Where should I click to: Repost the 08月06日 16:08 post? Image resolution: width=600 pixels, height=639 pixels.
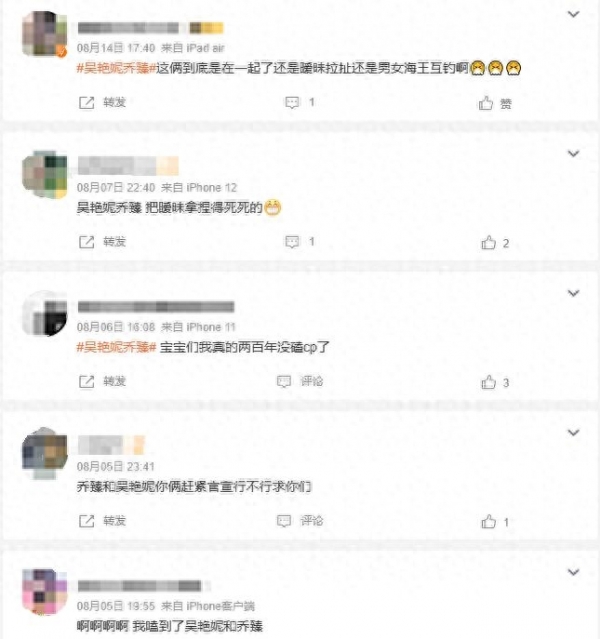pyautogui.click(x=102, y=381)
